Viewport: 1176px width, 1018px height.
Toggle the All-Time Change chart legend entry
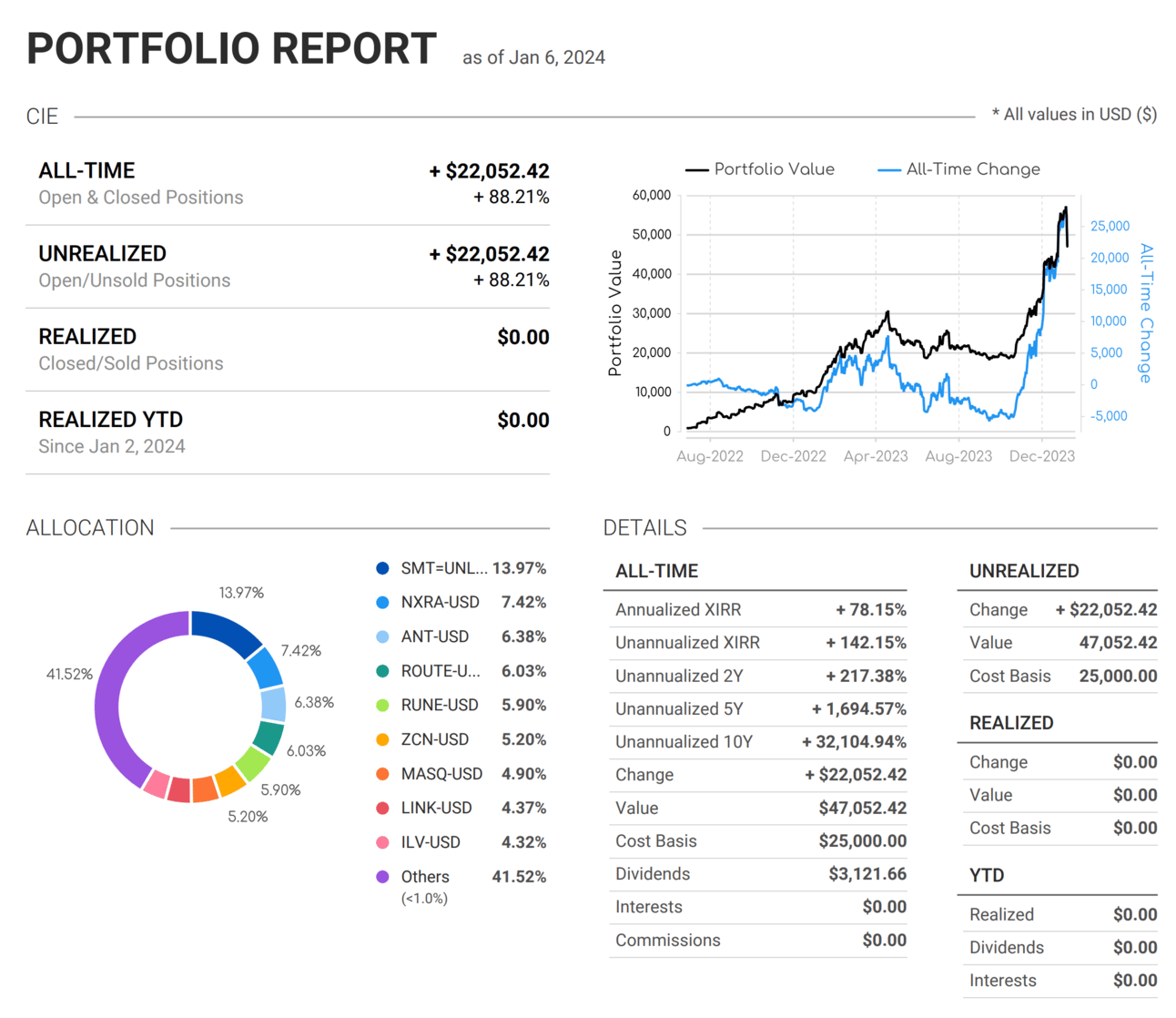coord(959,169)
